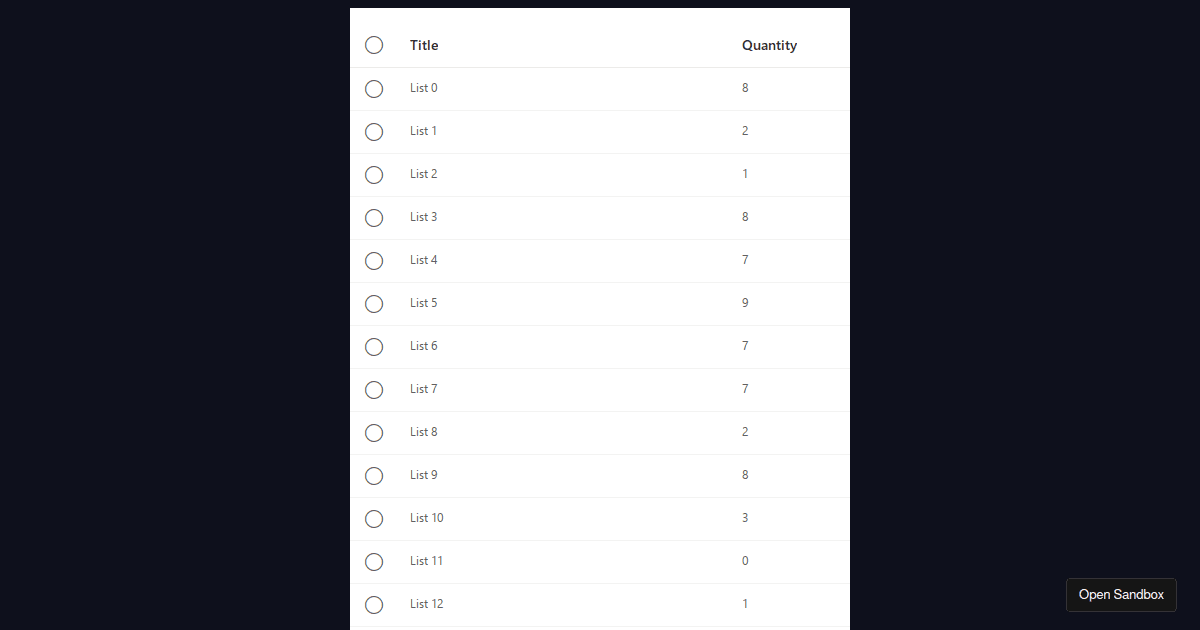Click the Open Sandbox button

tap(1121, 594)
